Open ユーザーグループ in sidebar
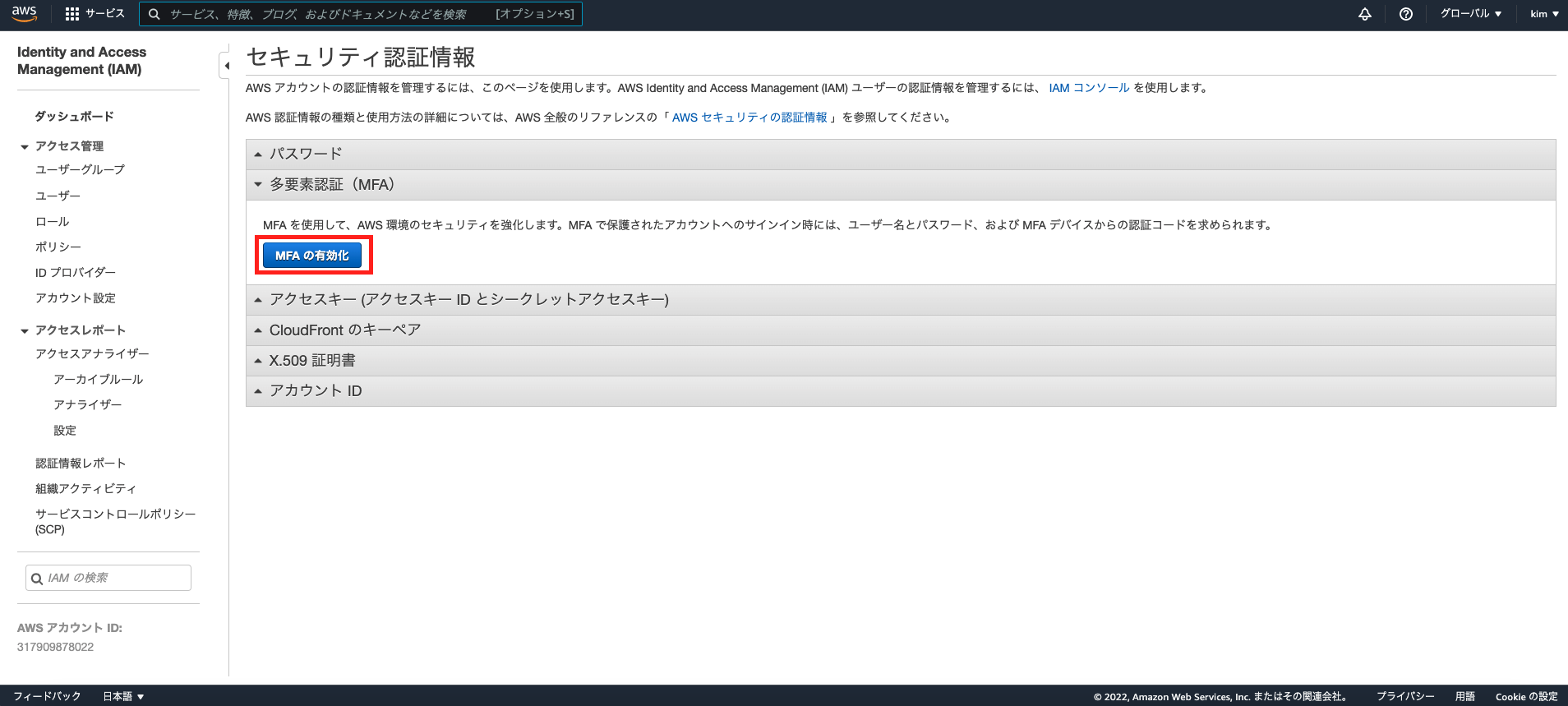1568x706 pixels. [80, 169]
